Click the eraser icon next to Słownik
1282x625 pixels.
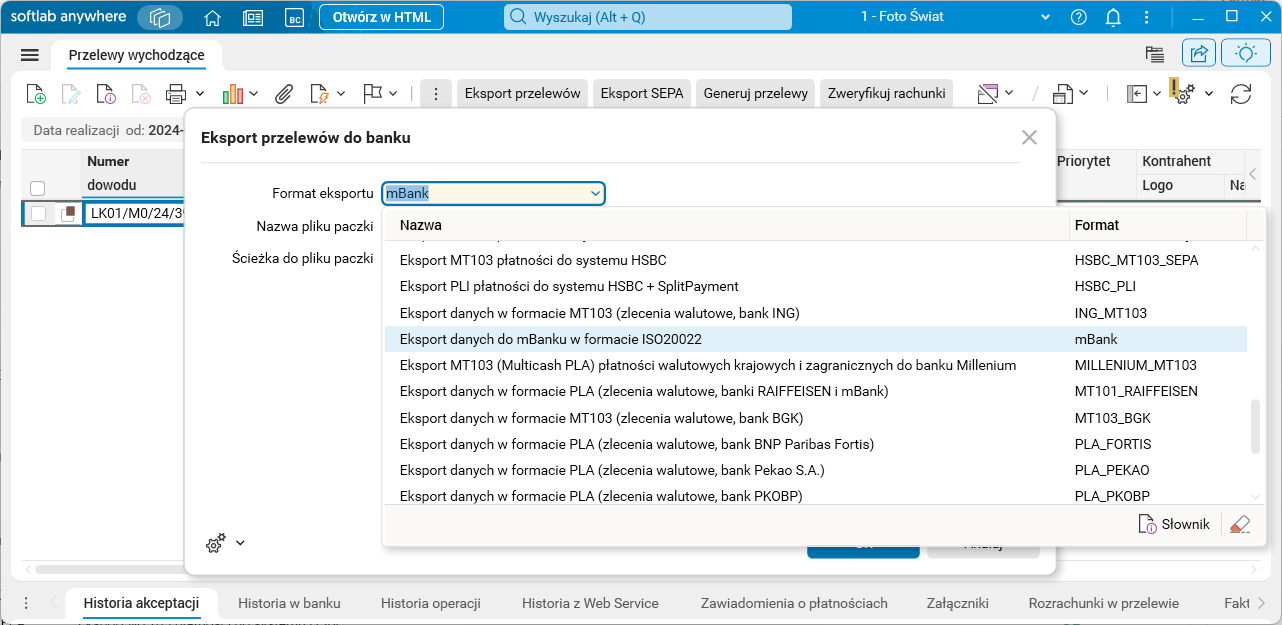coord(1240,524)
